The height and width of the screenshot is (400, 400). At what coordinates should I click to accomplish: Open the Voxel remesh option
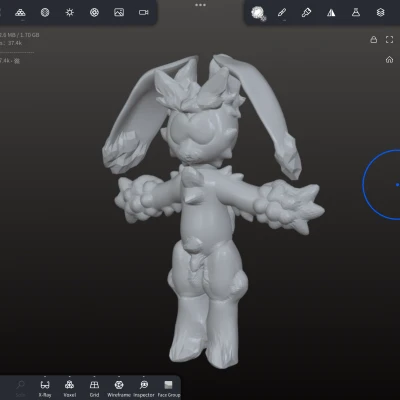(70, 388)
